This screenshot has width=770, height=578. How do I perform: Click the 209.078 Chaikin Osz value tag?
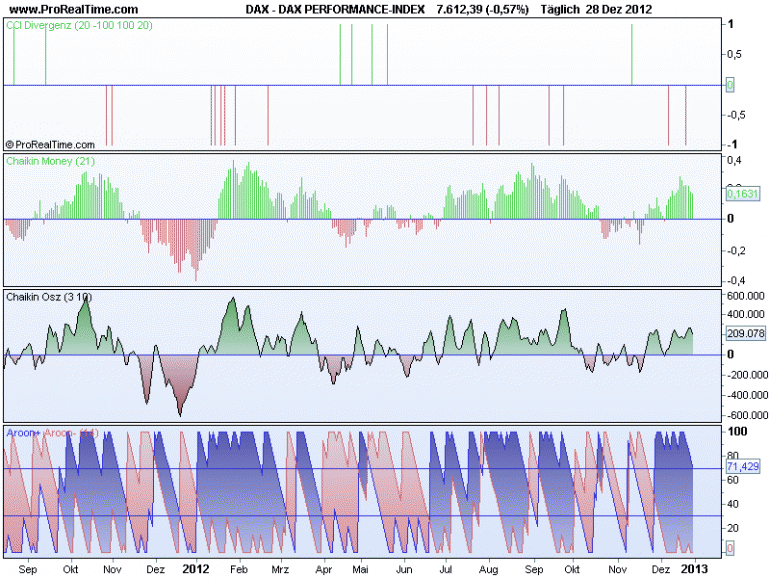click(745, 333)
